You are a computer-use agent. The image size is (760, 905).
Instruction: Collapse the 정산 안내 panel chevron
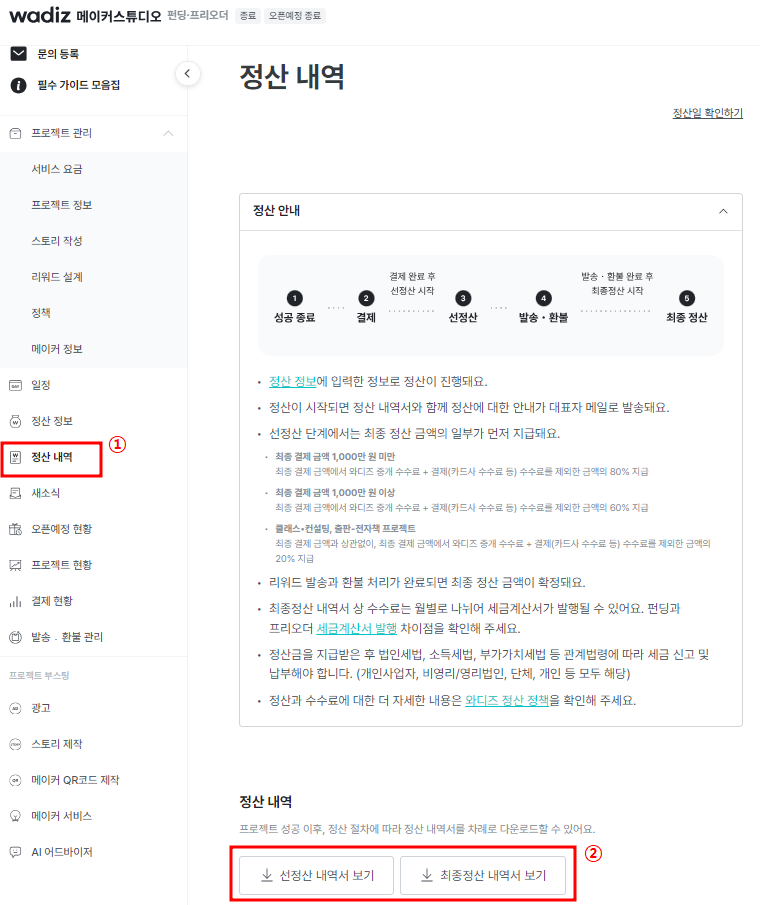[723, 211]
